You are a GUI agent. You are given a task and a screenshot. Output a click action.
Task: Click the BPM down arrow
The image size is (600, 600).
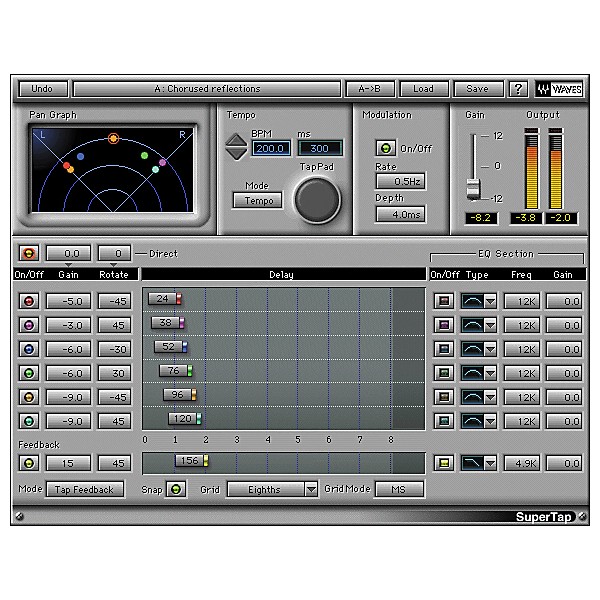236,153
